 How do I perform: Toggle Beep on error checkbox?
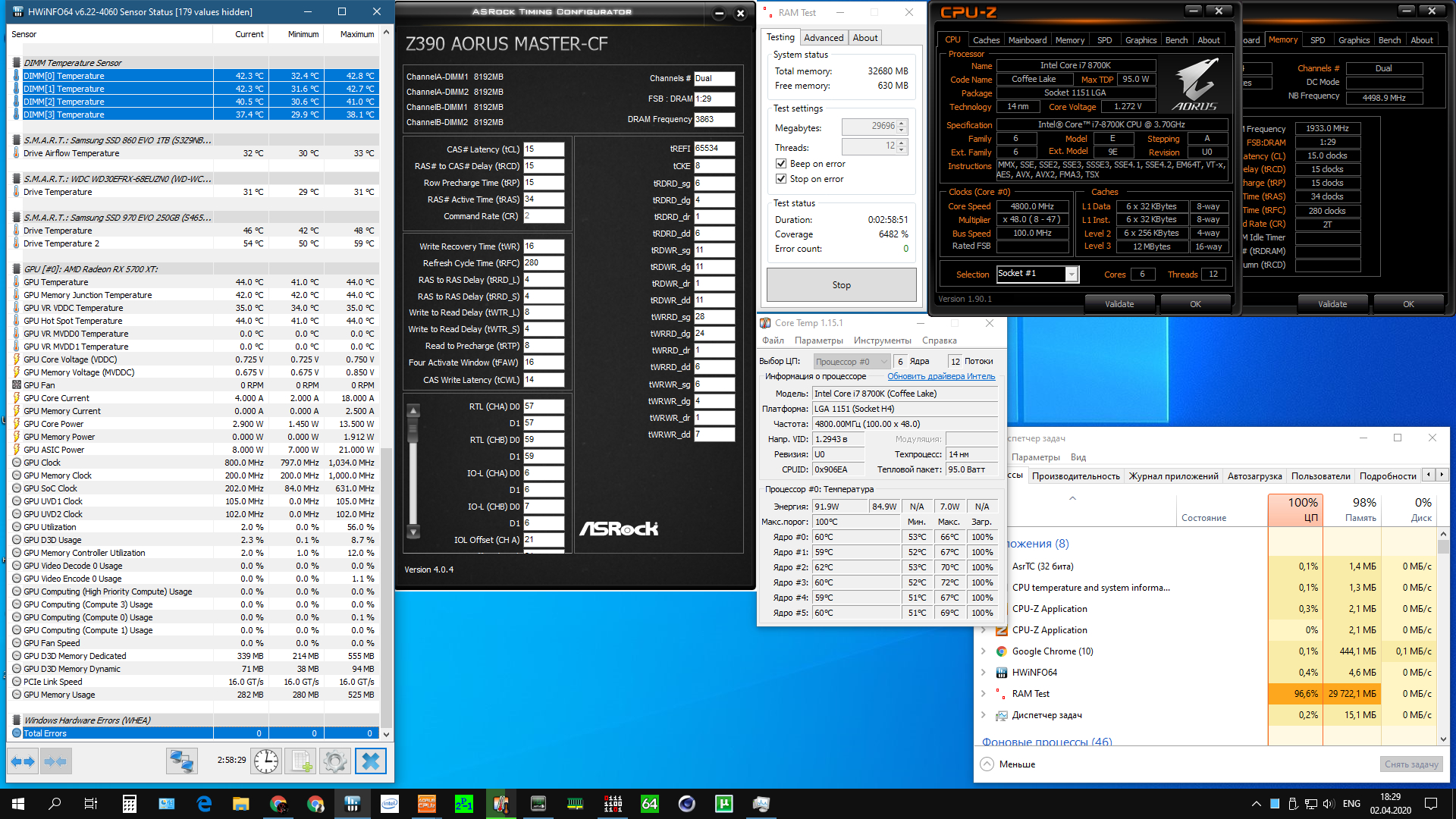781,164
